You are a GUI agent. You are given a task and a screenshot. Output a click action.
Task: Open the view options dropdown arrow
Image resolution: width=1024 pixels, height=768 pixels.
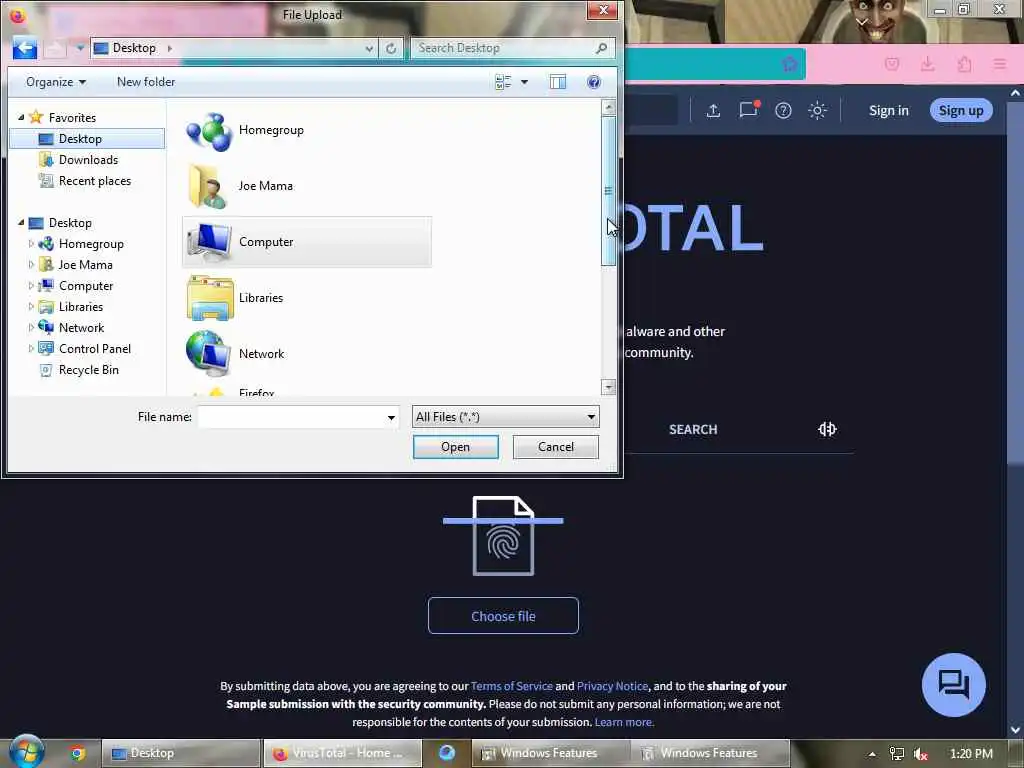tap(524, 82)
